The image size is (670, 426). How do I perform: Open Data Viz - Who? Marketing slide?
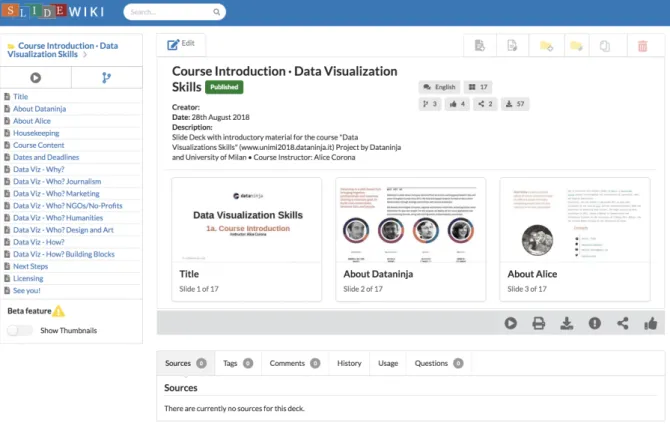pyautogui.click(x=56, y=194)
